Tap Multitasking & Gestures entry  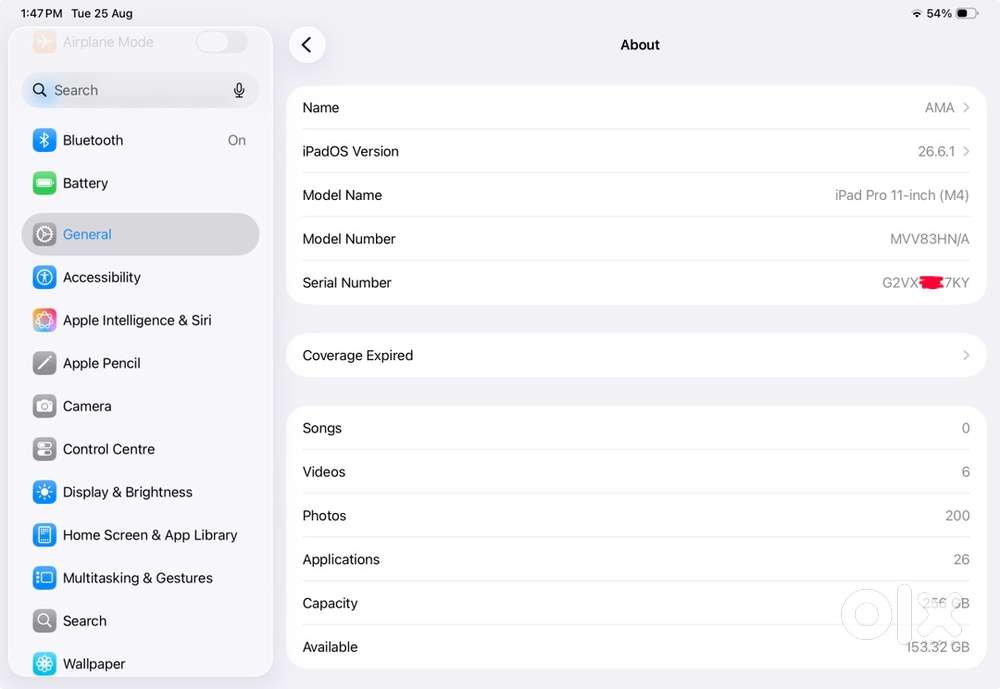click(x=140, y=578)
